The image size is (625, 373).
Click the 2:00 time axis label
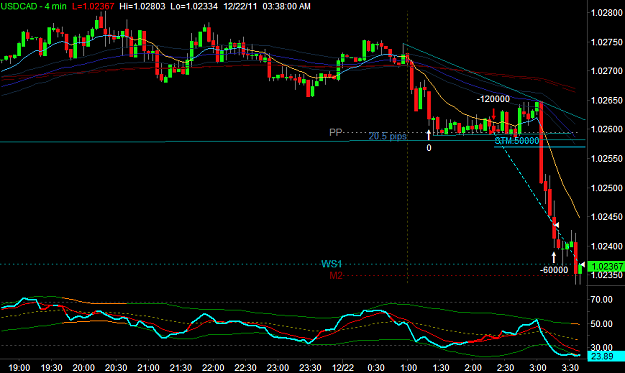point(473,367)
